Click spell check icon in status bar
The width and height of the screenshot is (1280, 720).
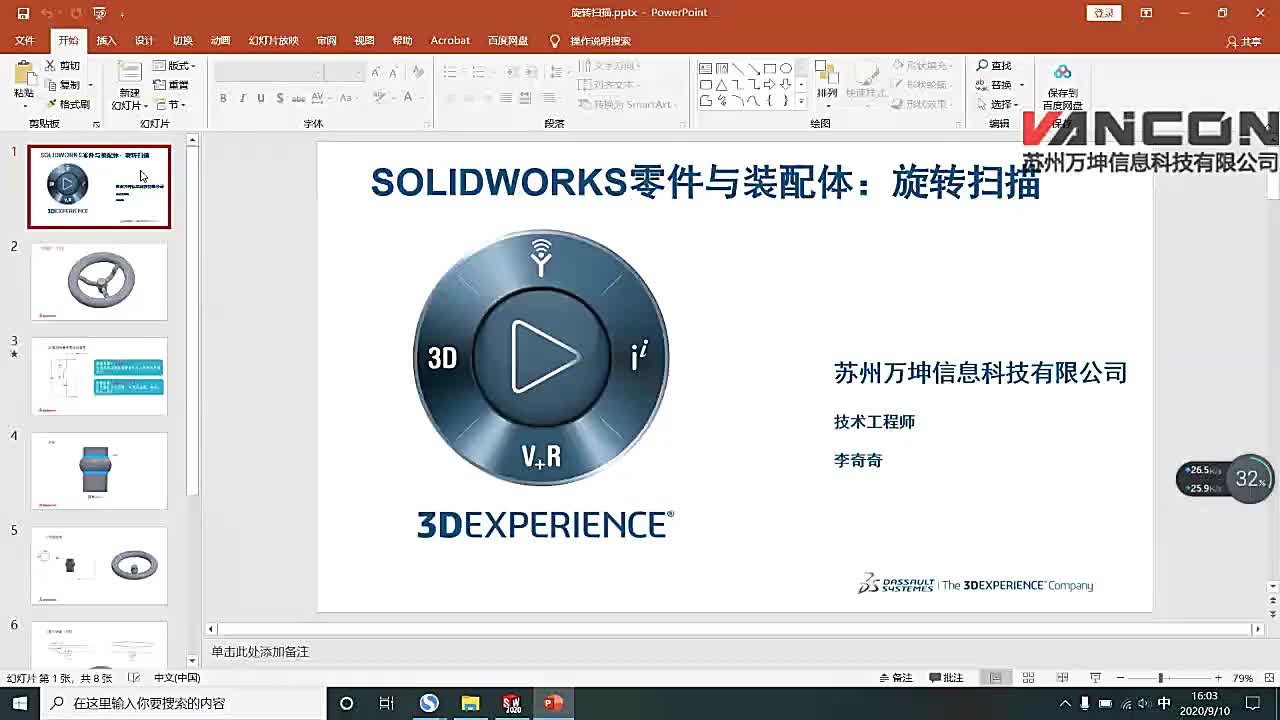coord(134,678)
